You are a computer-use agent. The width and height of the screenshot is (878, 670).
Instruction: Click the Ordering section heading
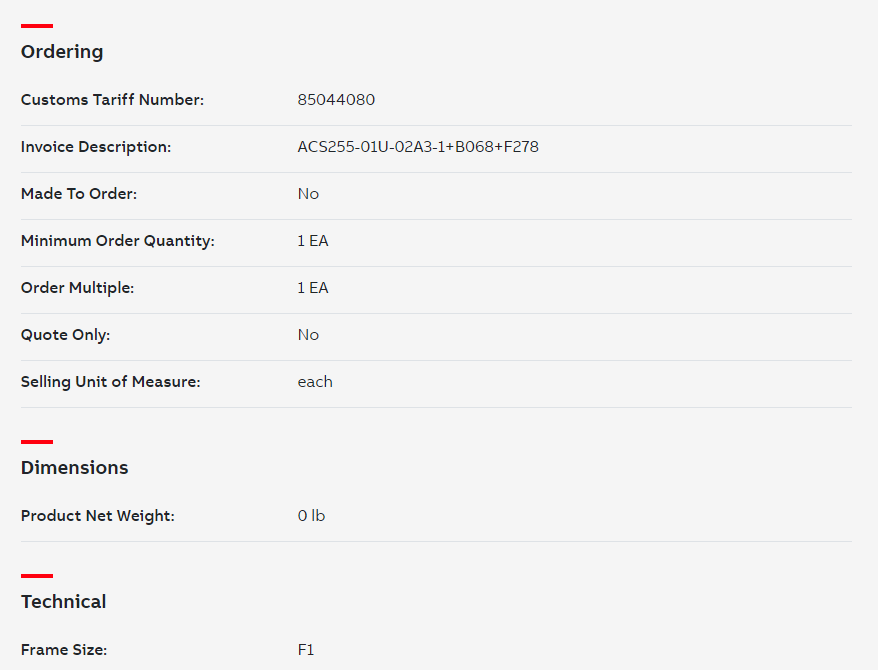(x=62, y=51)
